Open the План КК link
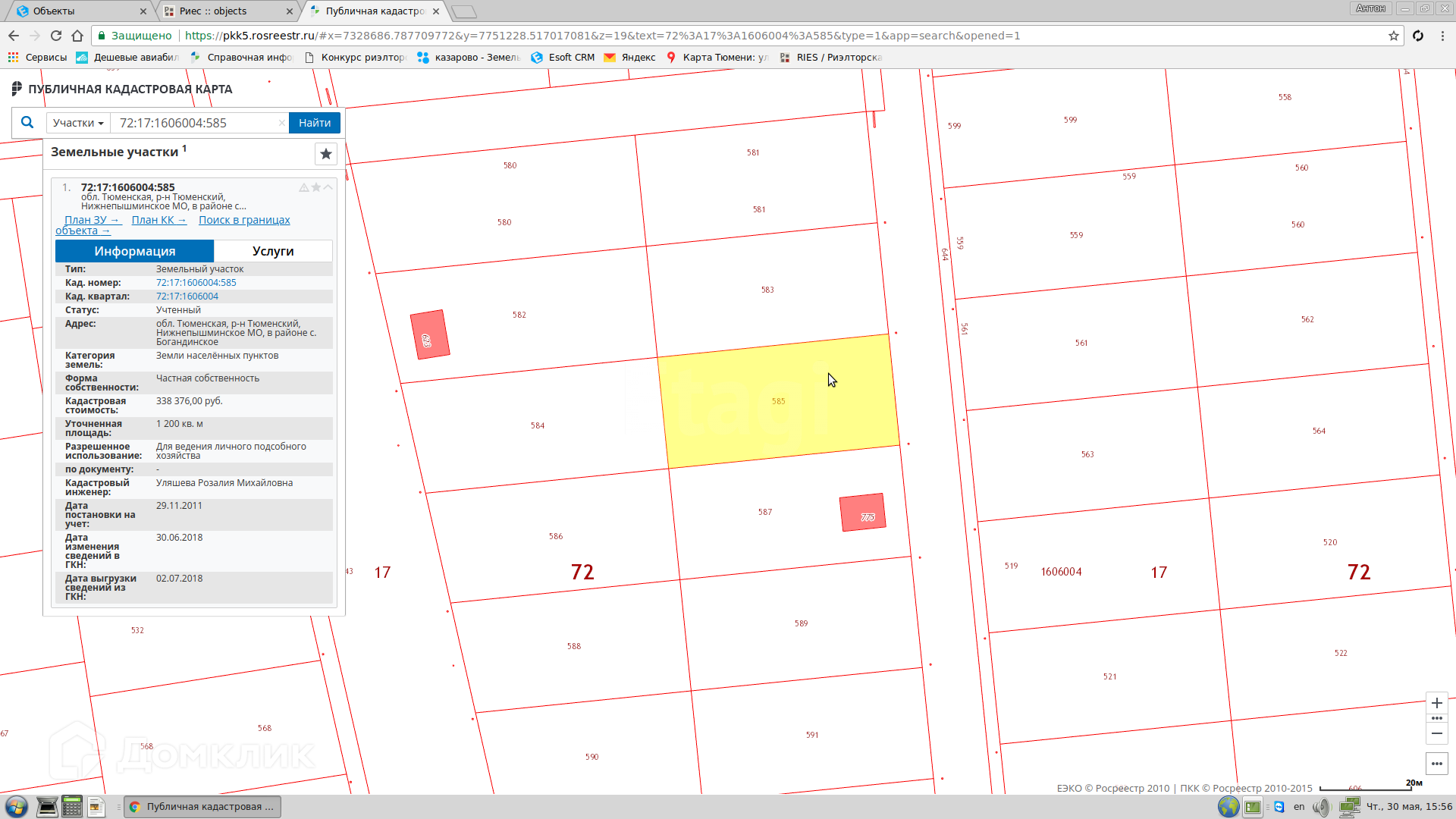The image size is (1456, 819). tap(158, 220)
